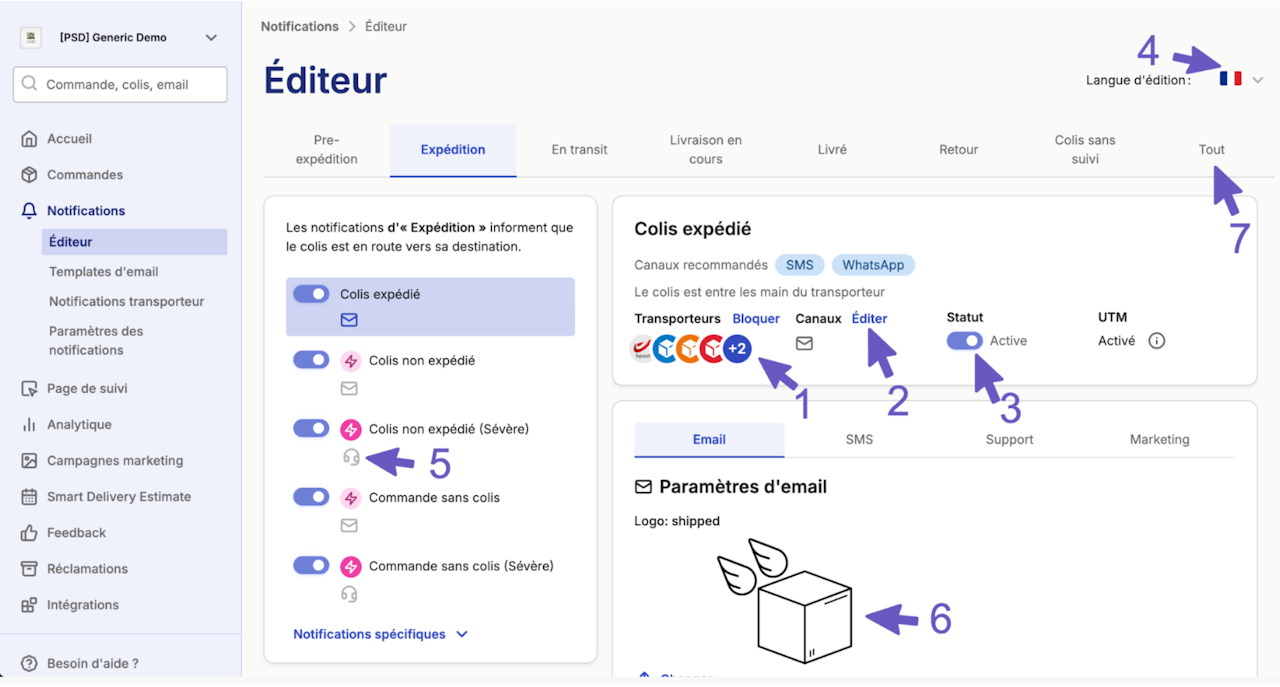Click the Smart Delivery Estimate calendar icon
Image resolution: width=1280 pixels, height=687 pixels.
[29, 497]
